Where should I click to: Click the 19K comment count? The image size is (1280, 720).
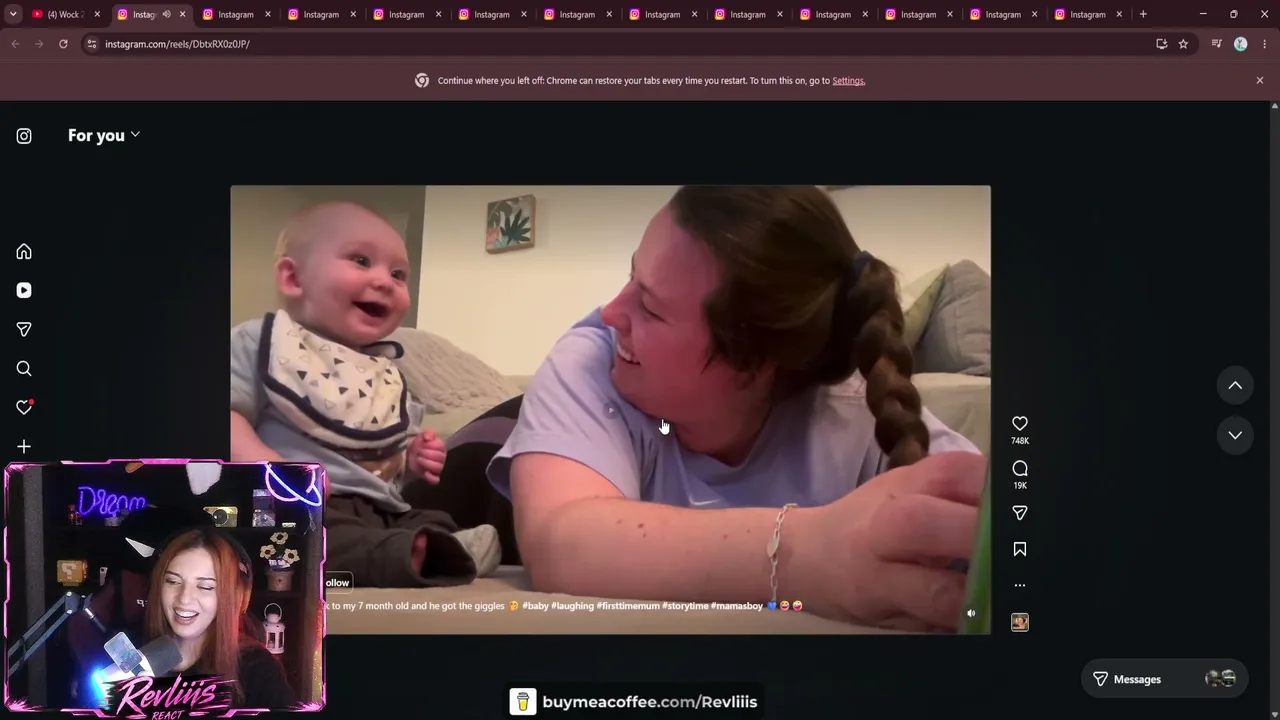pyautogui.click(x=1020, y=486)
